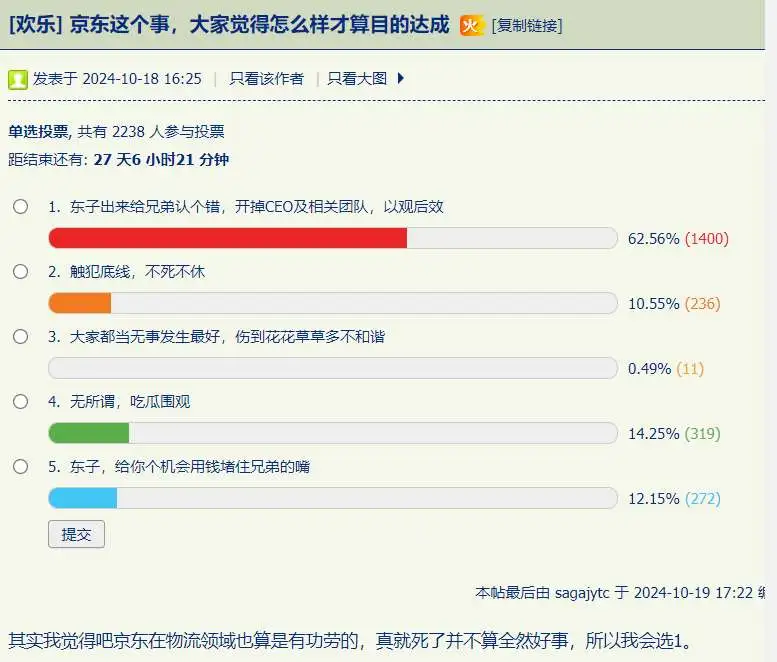Select radio option 1 about 东子认错
Screen dimensions: 777x662
click(20, 207)
